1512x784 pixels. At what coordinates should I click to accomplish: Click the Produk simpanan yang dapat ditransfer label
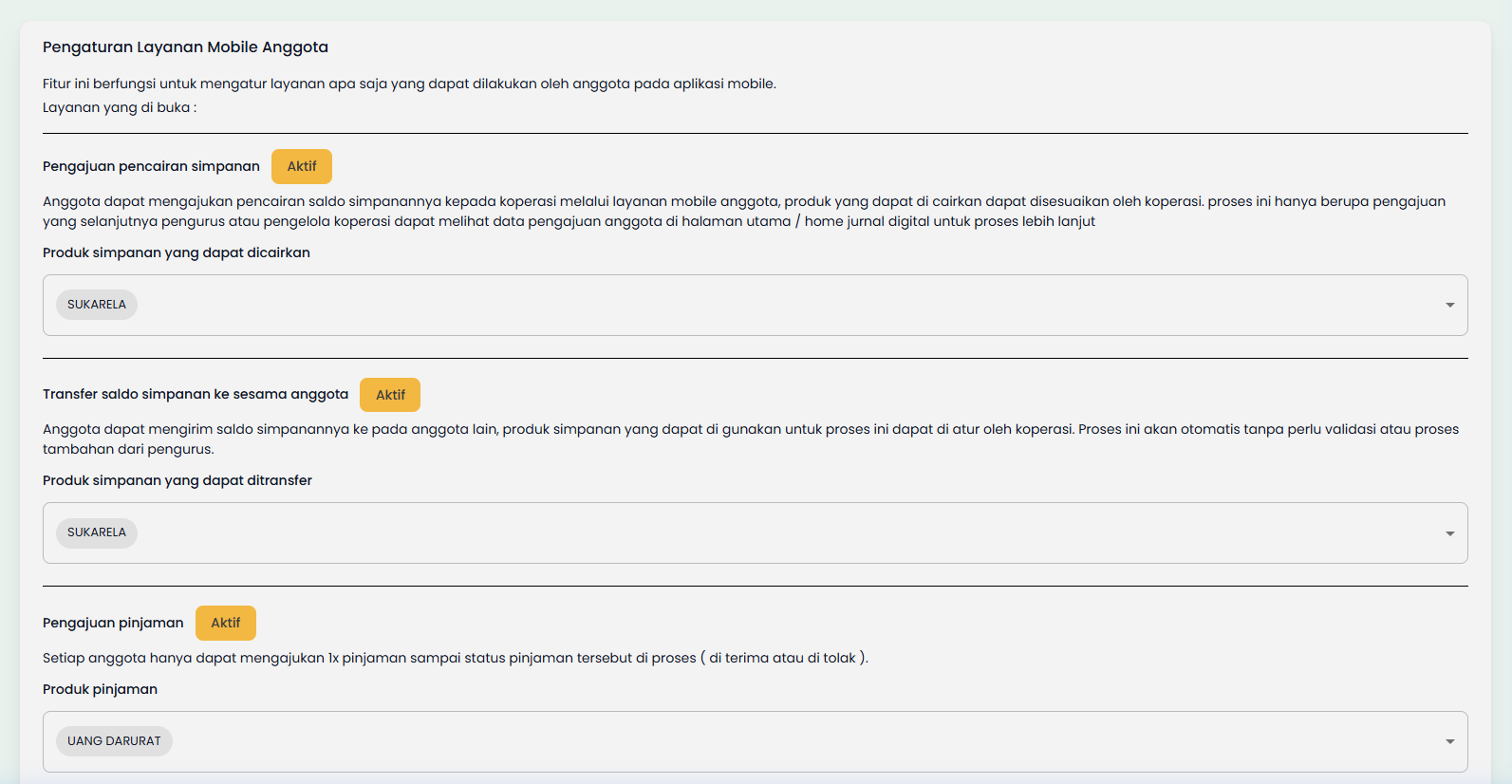(177, 480)
